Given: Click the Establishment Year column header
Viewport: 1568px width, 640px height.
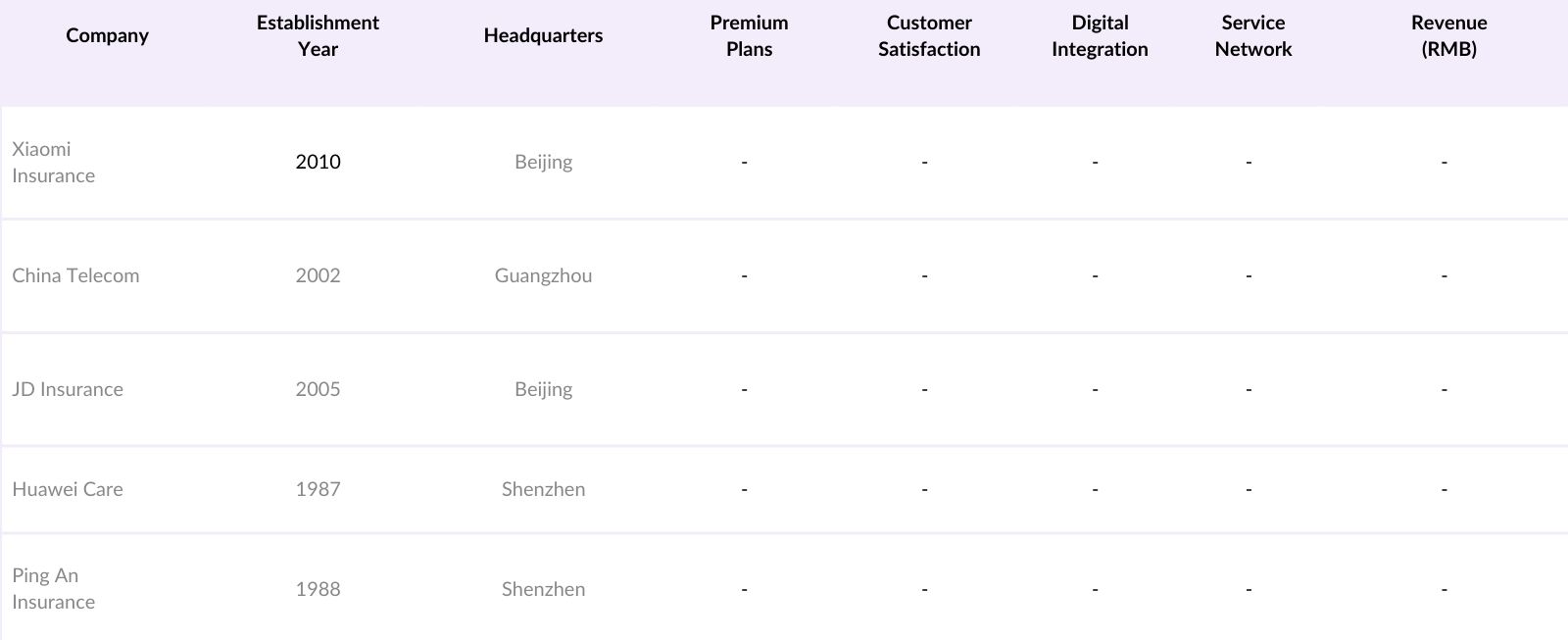Looking at the screenshot, I should (318, 36).
